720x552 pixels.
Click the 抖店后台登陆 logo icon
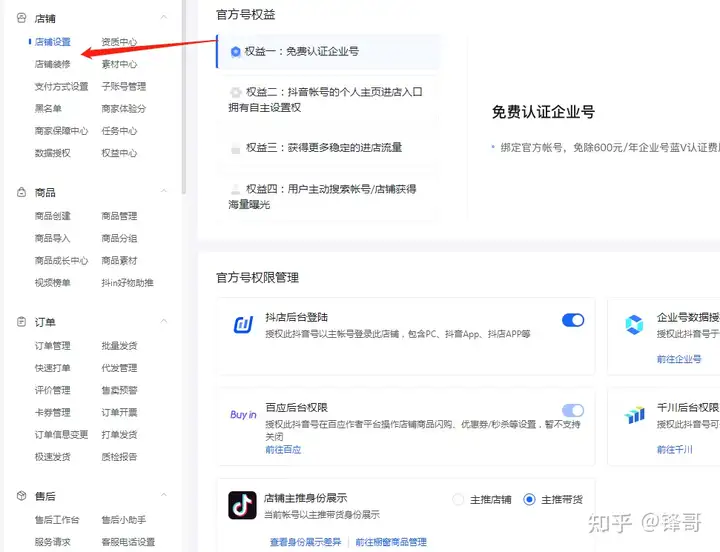[243, 325]
